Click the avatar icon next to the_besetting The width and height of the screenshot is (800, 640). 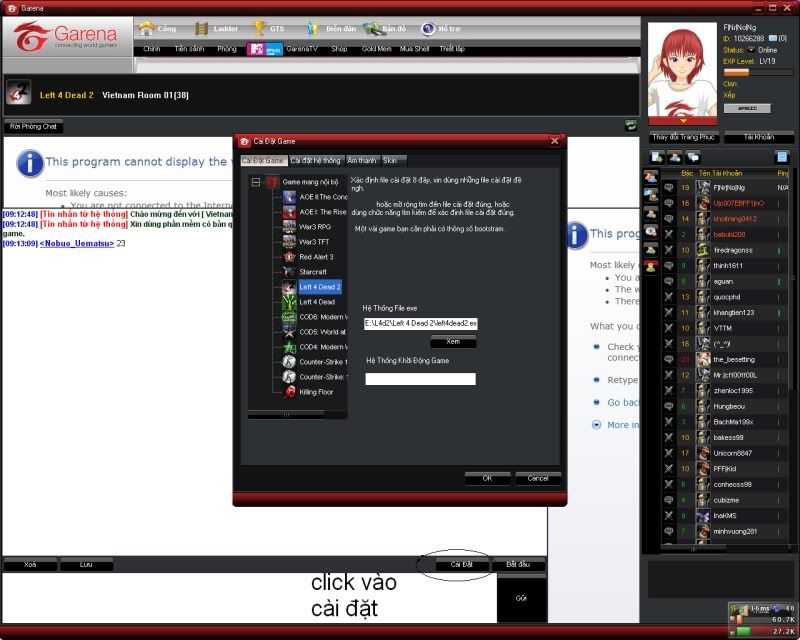703,359
